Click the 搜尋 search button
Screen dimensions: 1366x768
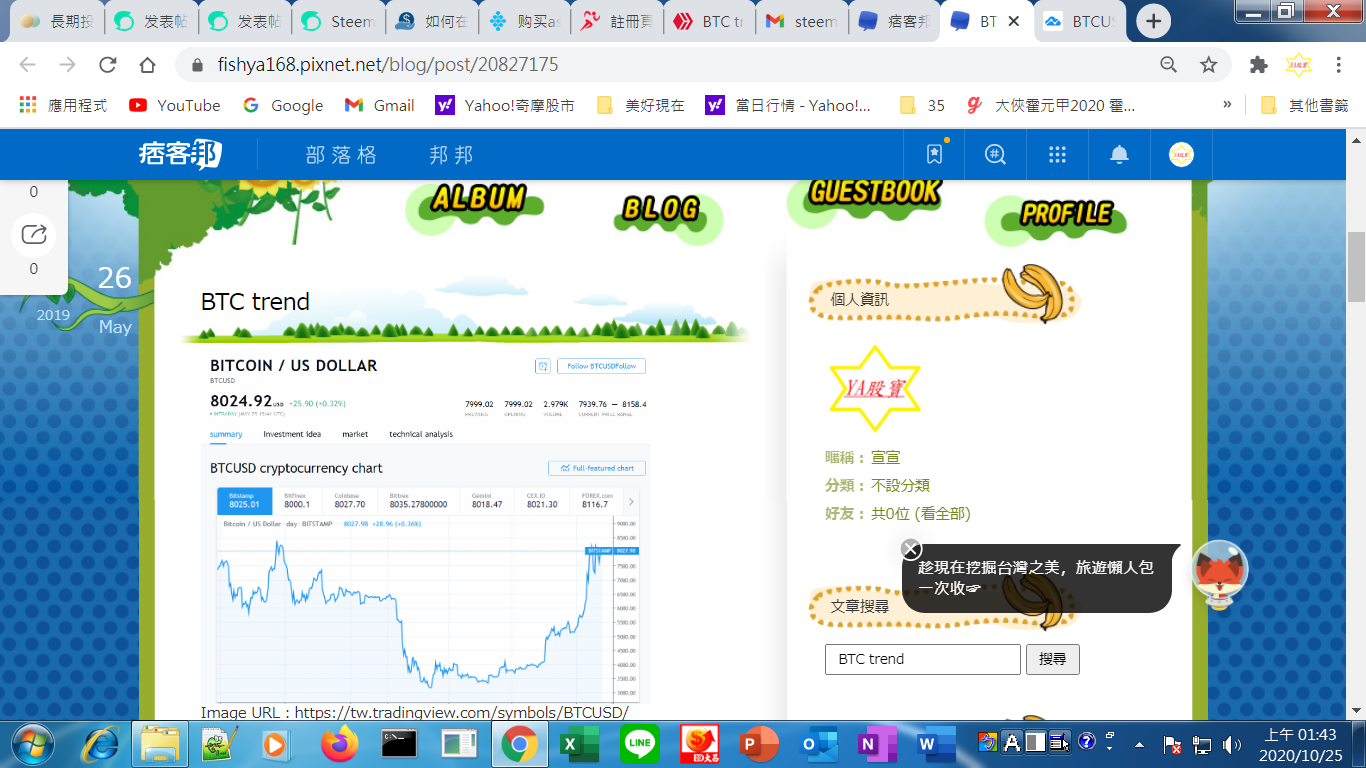click(1053, 660)
